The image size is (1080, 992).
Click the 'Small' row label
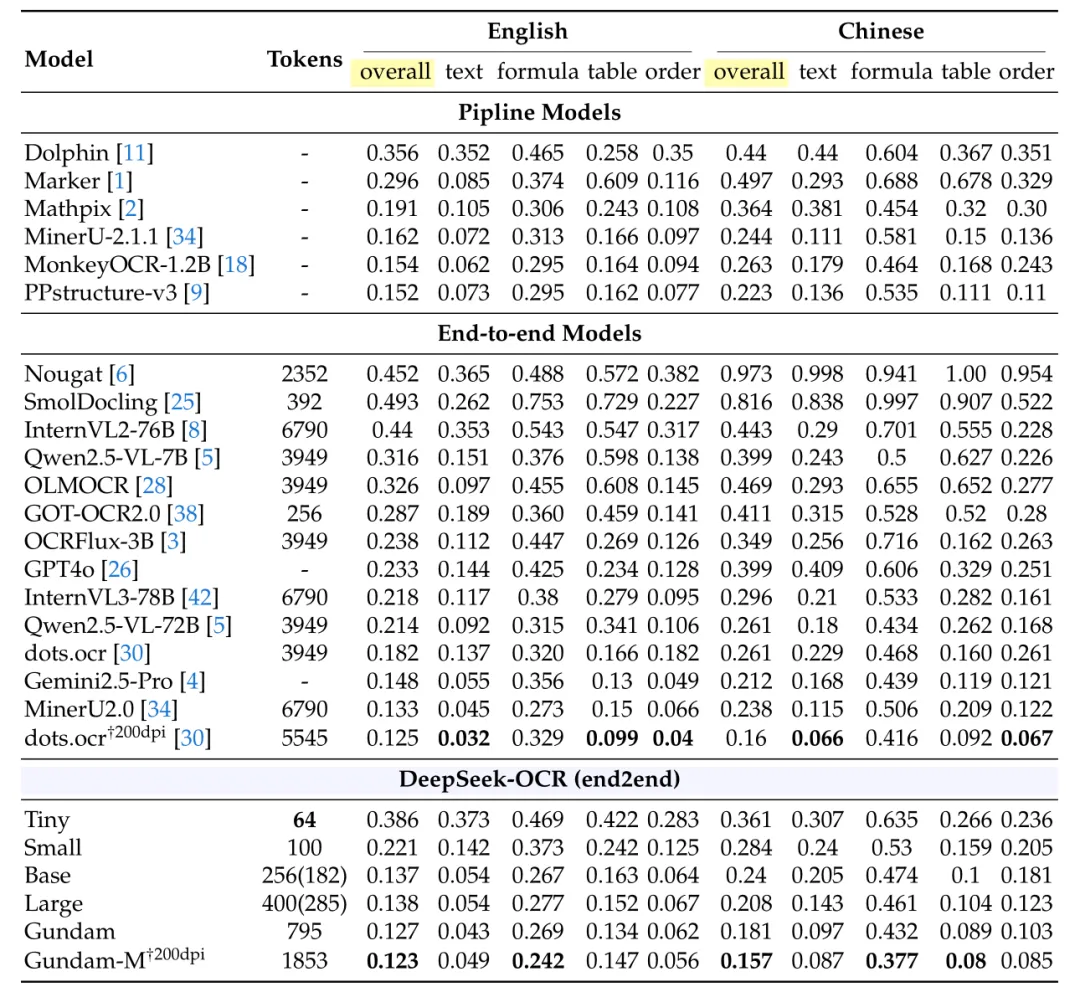(53, 847)
